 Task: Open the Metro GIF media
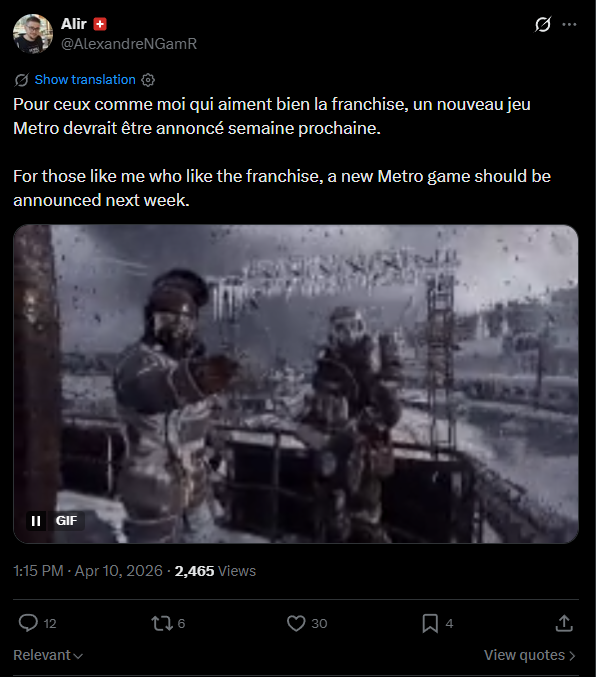(296, 384)
